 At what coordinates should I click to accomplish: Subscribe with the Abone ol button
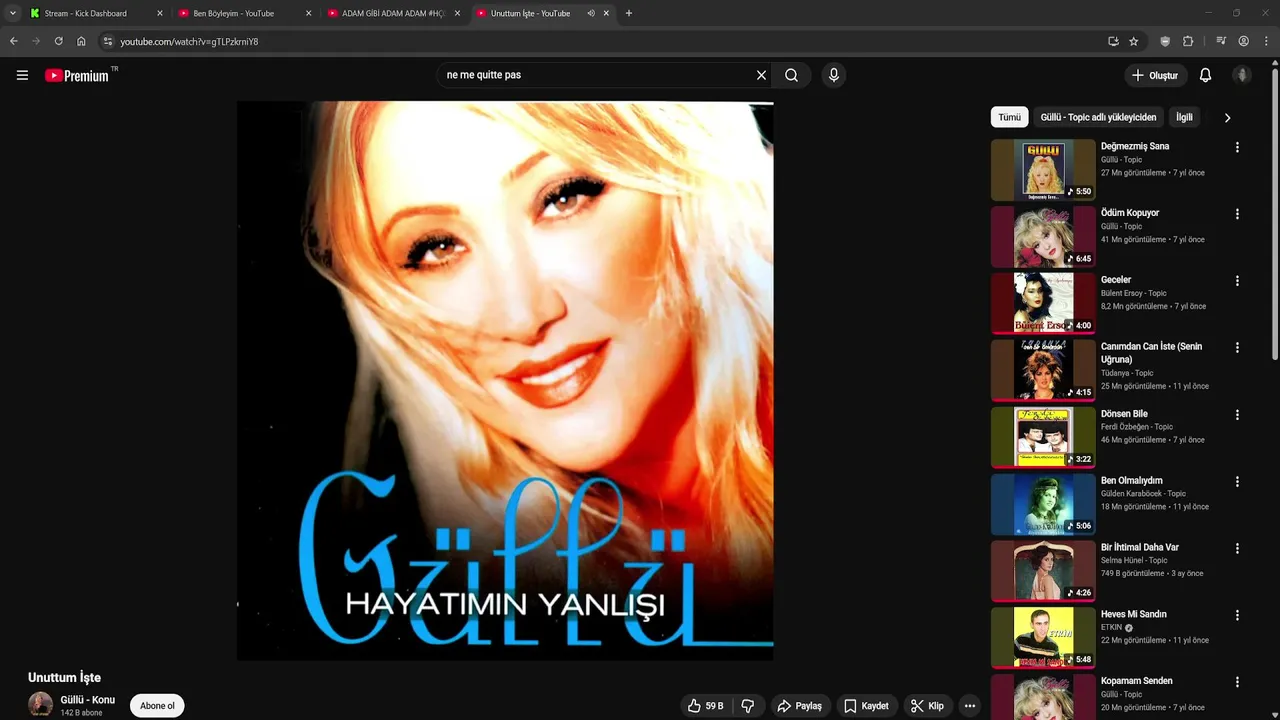pyautogui.click(x=157, y=706)
